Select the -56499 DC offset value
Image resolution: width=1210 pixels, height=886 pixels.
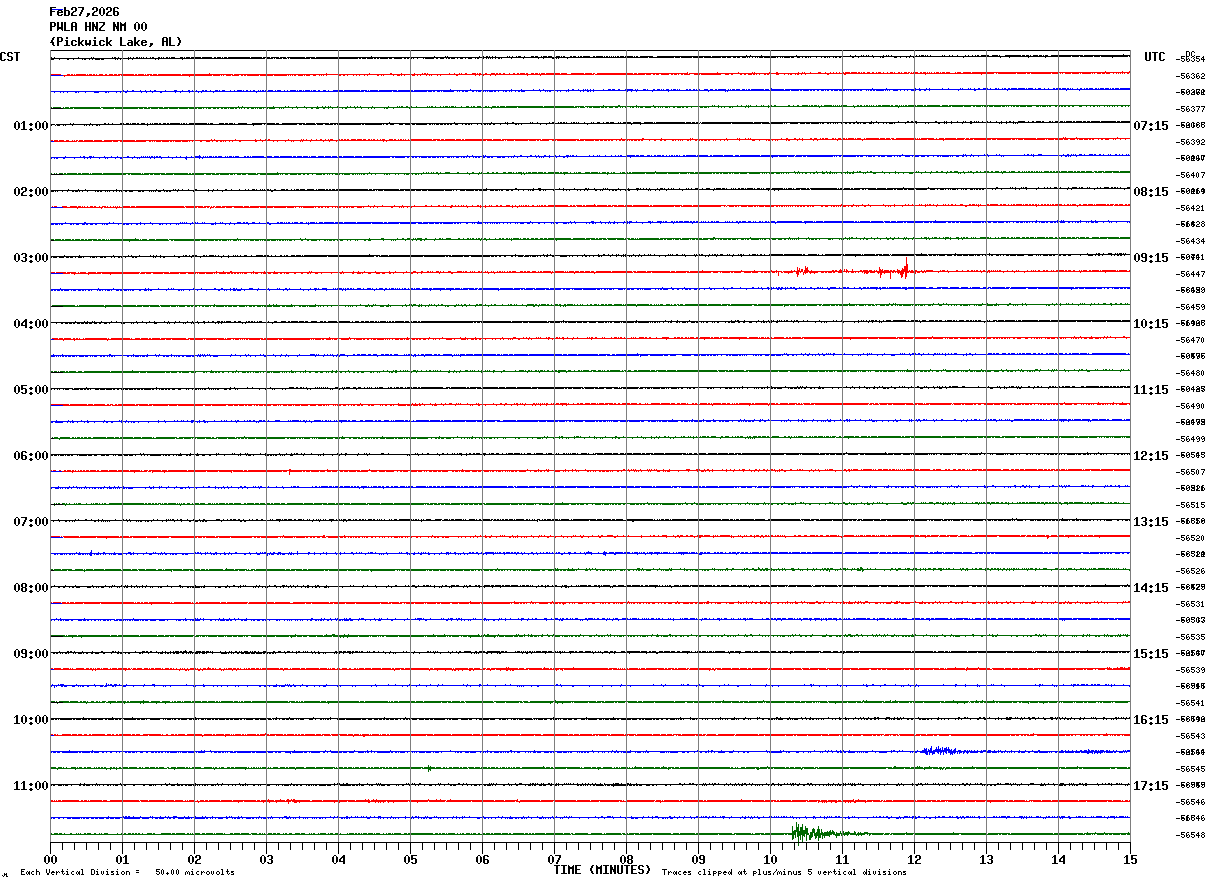click(1191, 439)
